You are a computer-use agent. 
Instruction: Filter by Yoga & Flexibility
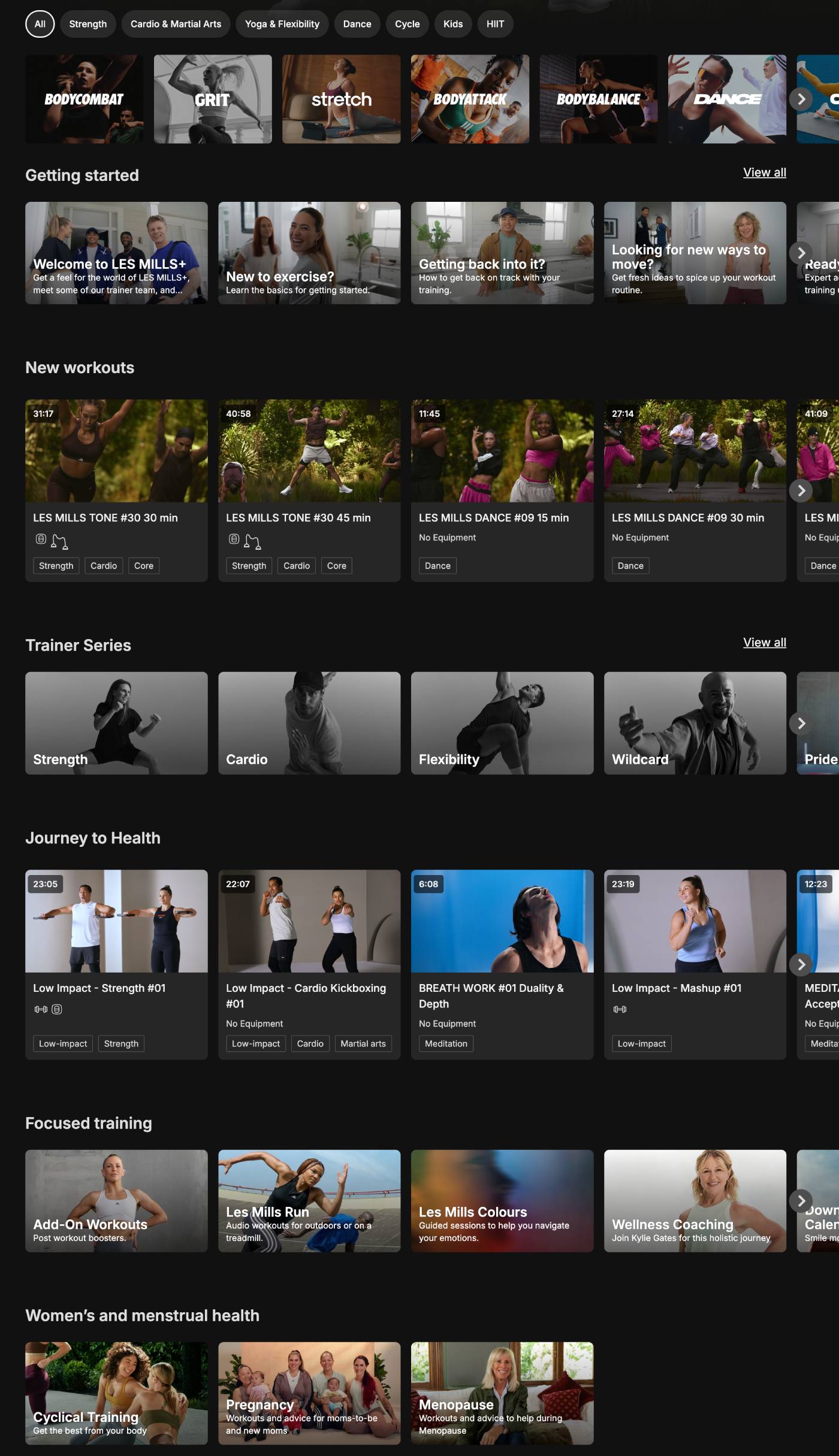(x=282, y=24)
